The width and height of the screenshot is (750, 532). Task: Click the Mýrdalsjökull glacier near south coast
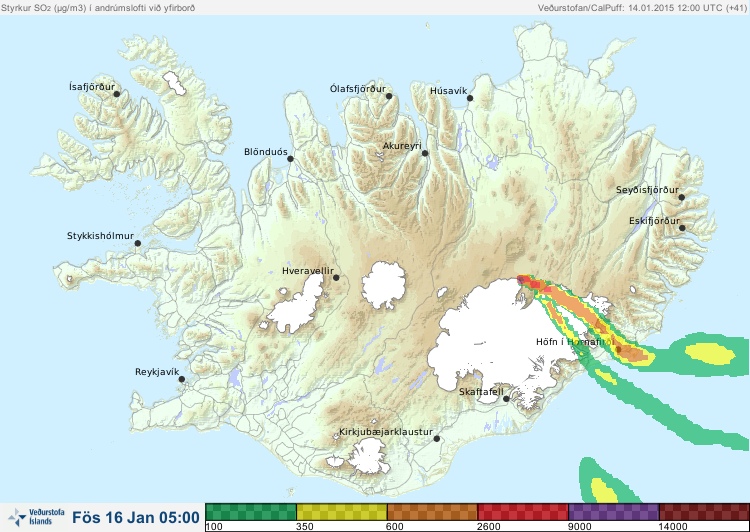[x=367, y=455]
